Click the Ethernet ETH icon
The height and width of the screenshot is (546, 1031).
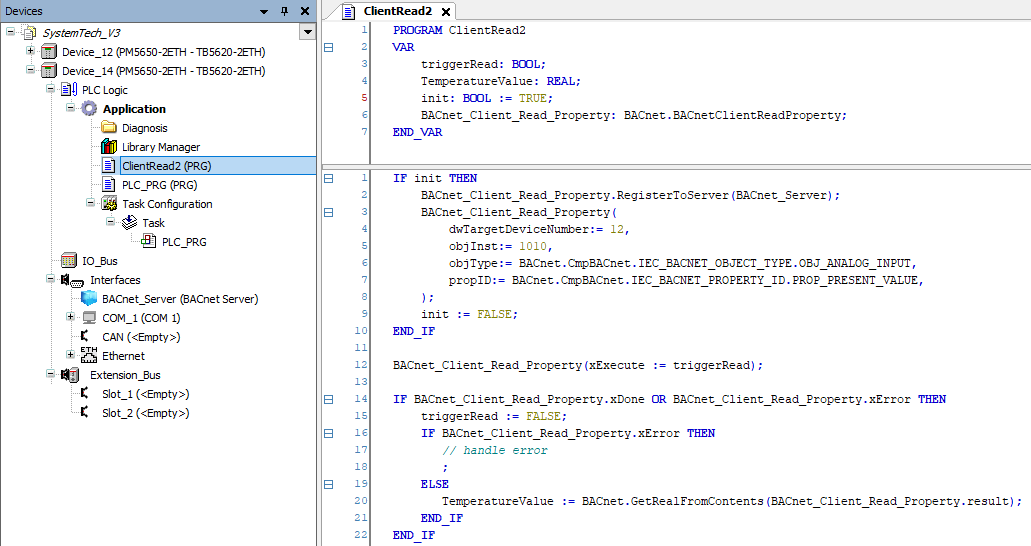tap(89, 355)
